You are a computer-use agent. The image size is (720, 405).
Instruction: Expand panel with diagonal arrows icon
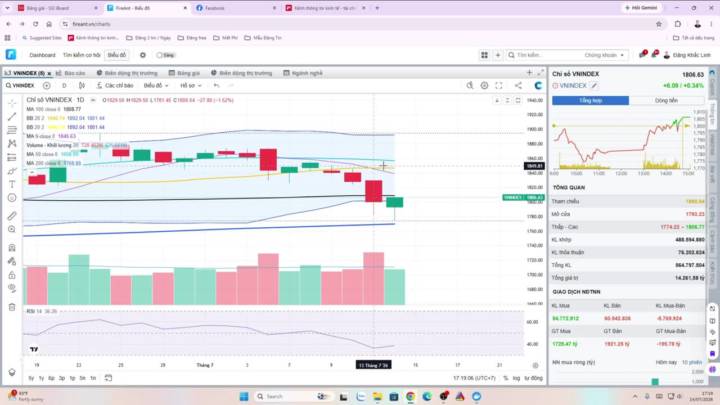pyautogui.click(x=540, y=73)
